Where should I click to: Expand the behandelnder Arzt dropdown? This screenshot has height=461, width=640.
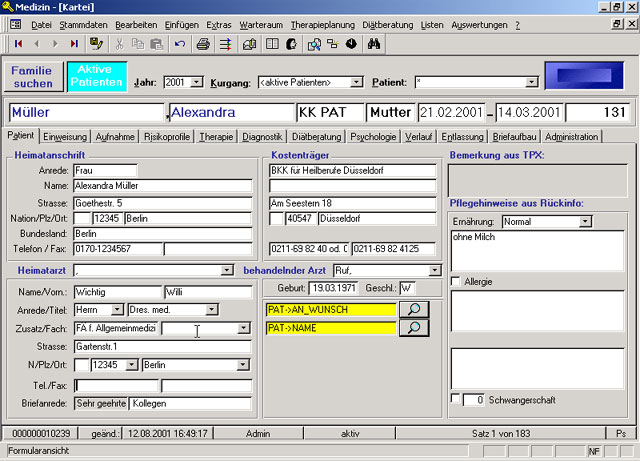coord(435,270)
